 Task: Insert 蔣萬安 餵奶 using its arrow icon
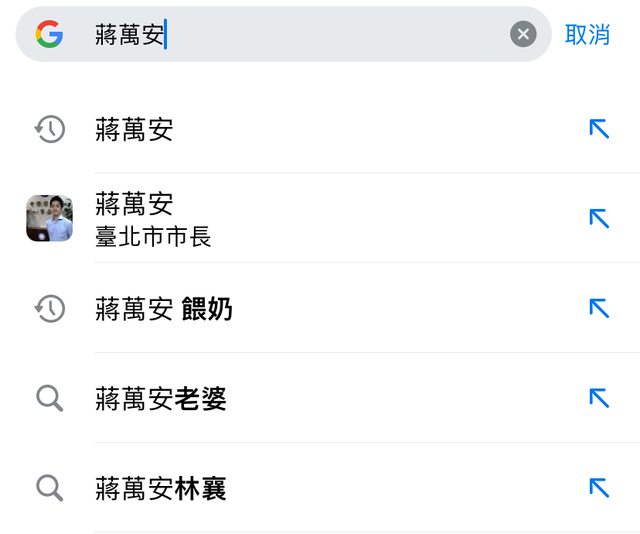click(x=599, y=309)
